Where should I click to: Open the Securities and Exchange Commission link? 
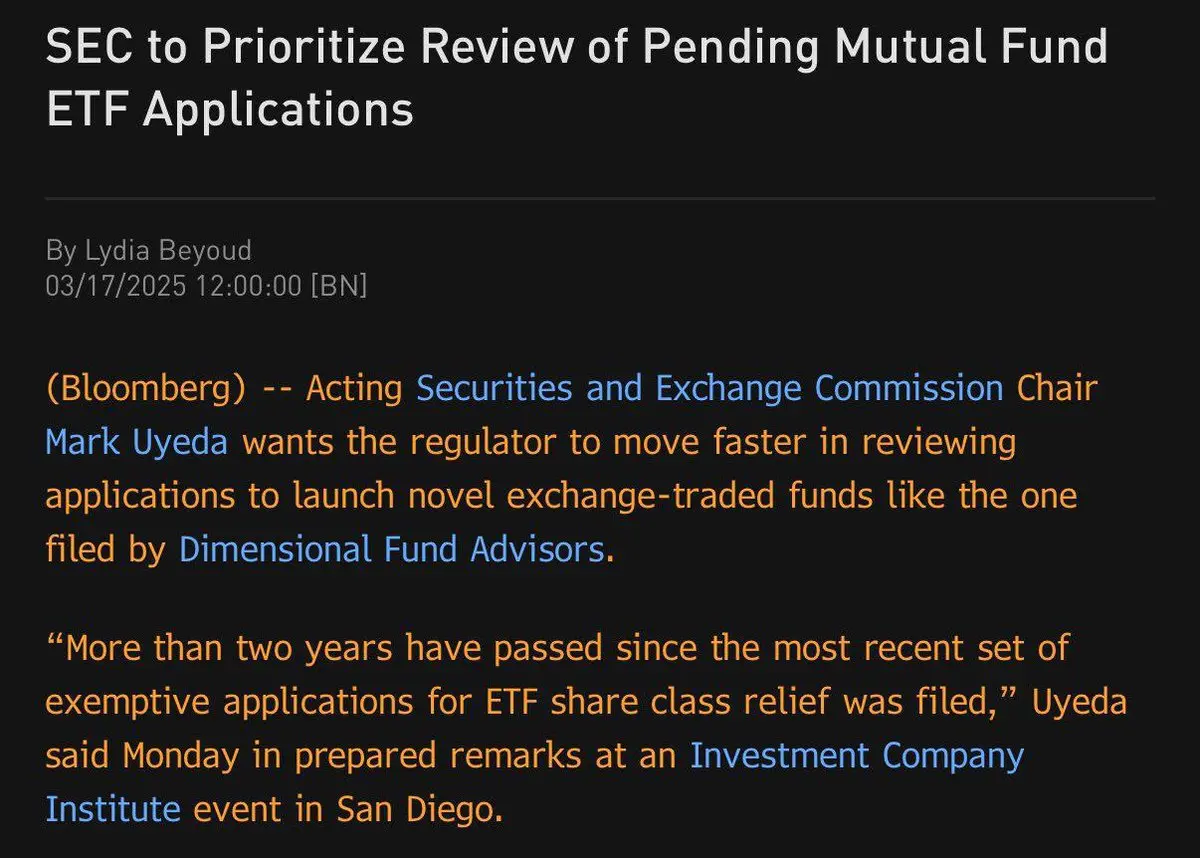tap(709, 389)
